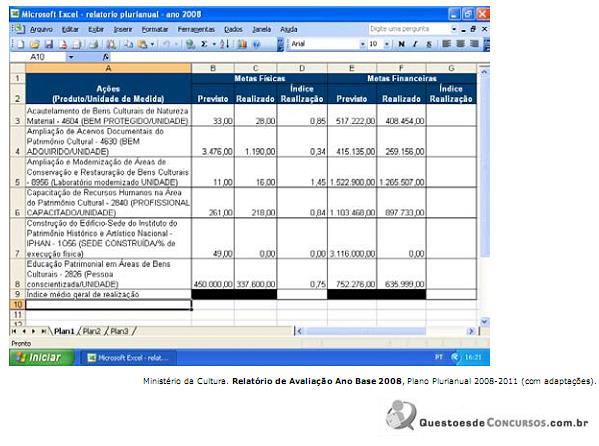Click the fx insert function icon
Image resolution: width=599 pixels, height=446 pixels.
coord(106,57)
